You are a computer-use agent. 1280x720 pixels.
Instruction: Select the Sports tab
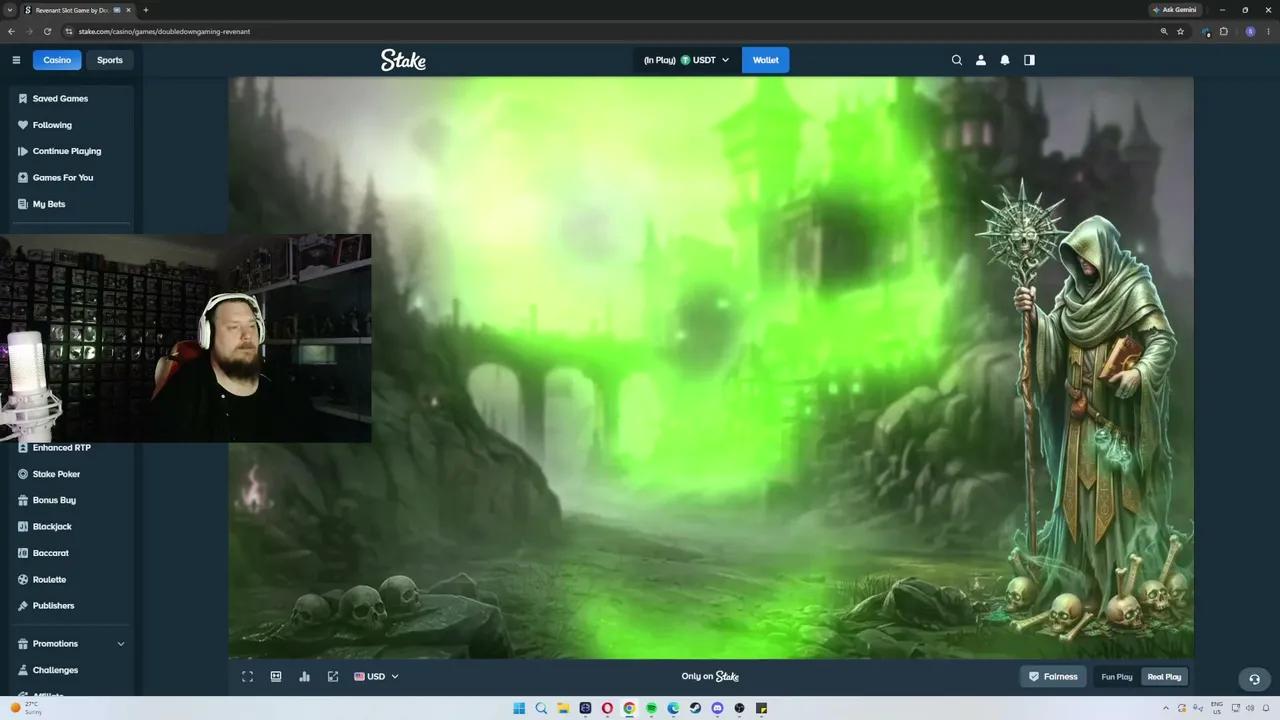pos(110,60)
